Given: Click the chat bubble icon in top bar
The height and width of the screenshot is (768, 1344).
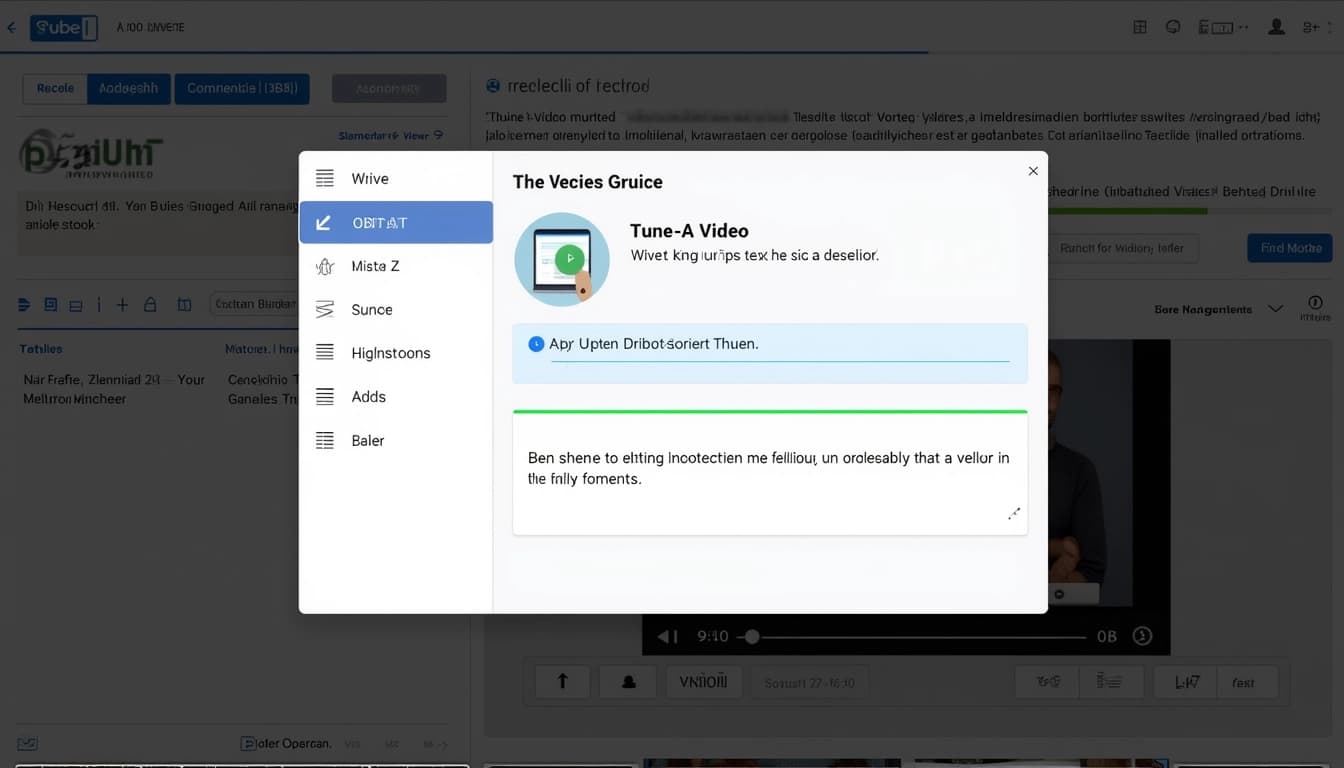Looking at the screenshot, I should (1173, 28).
